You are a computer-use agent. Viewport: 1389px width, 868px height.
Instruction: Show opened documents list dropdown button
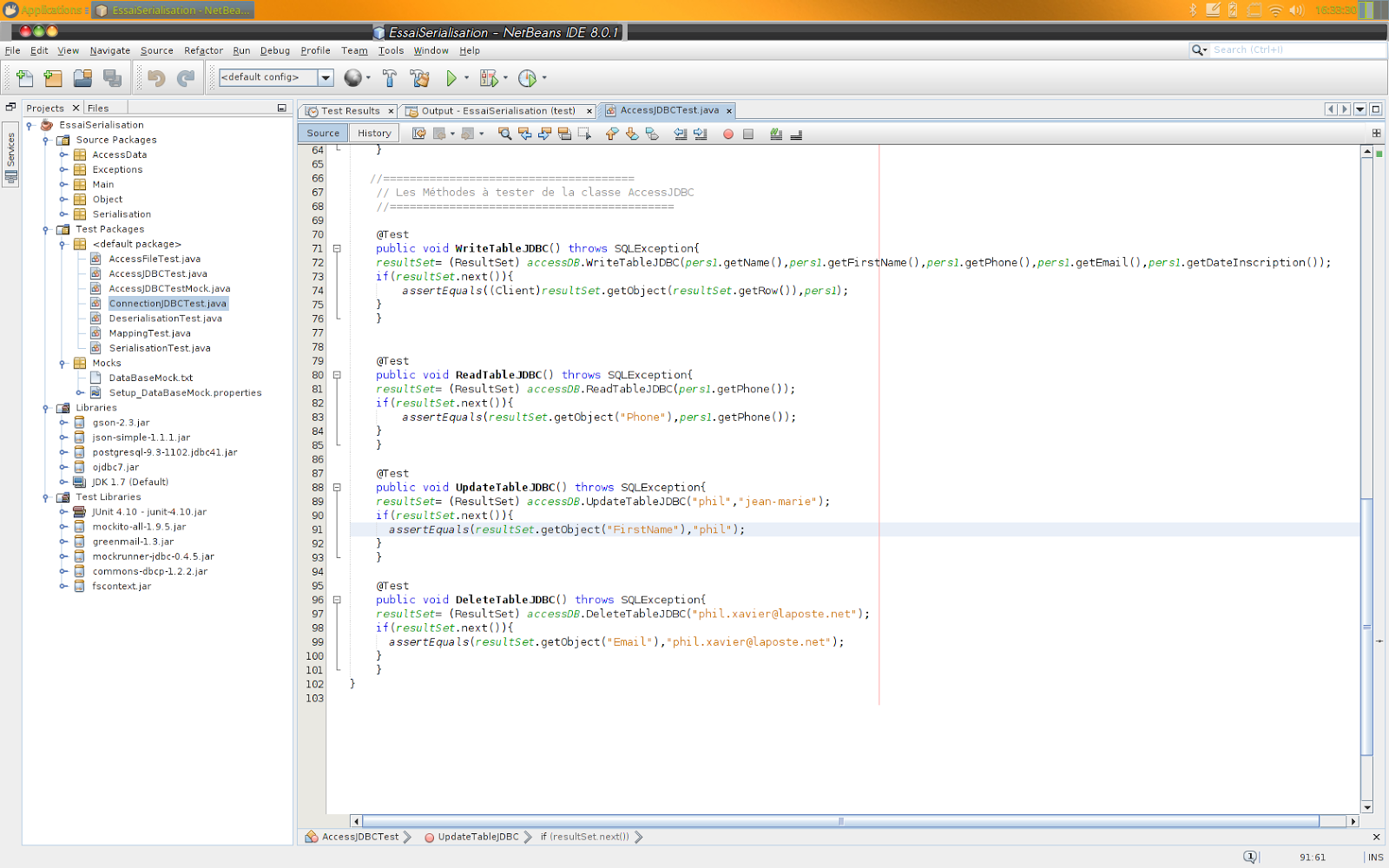[x=1360, y=109]
